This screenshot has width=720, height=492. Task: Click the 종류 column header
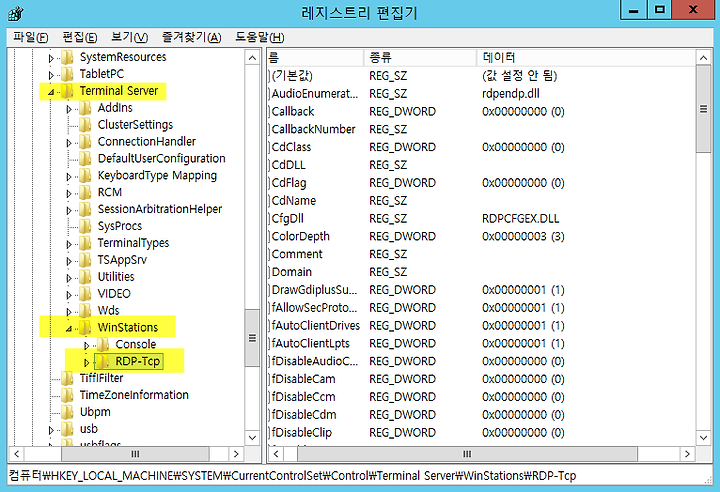[x=420, y=57]
